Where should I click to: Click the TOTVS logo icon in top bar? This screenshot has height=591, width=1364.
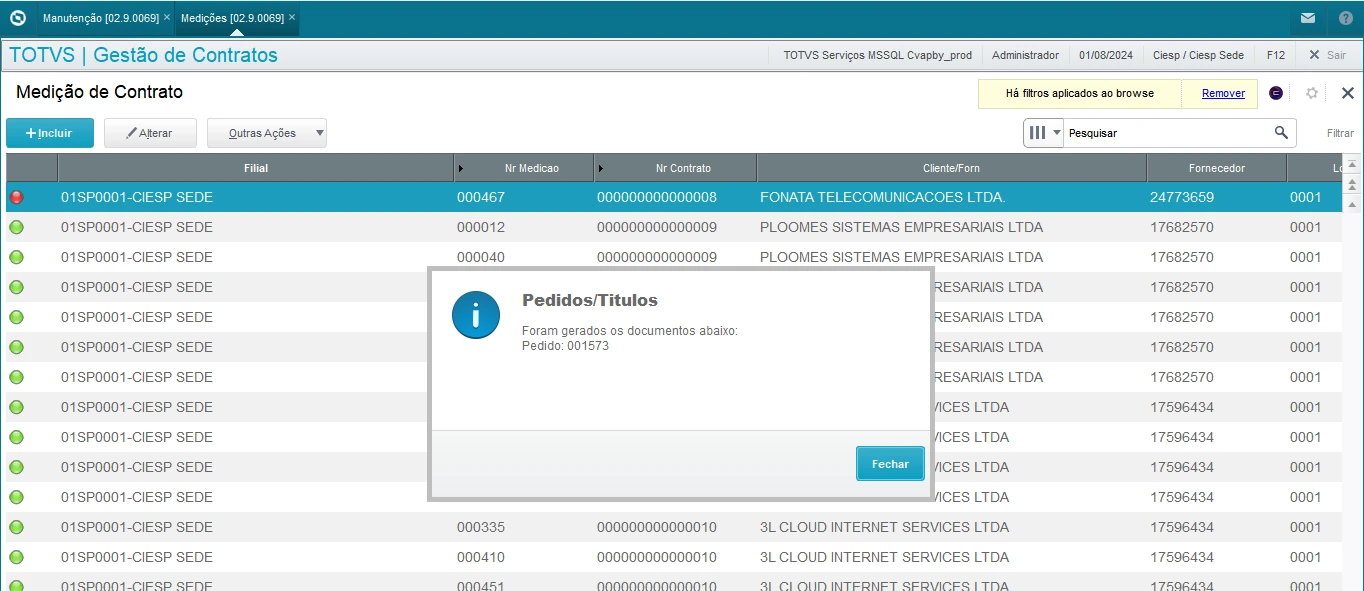click(x=17, y=18)
